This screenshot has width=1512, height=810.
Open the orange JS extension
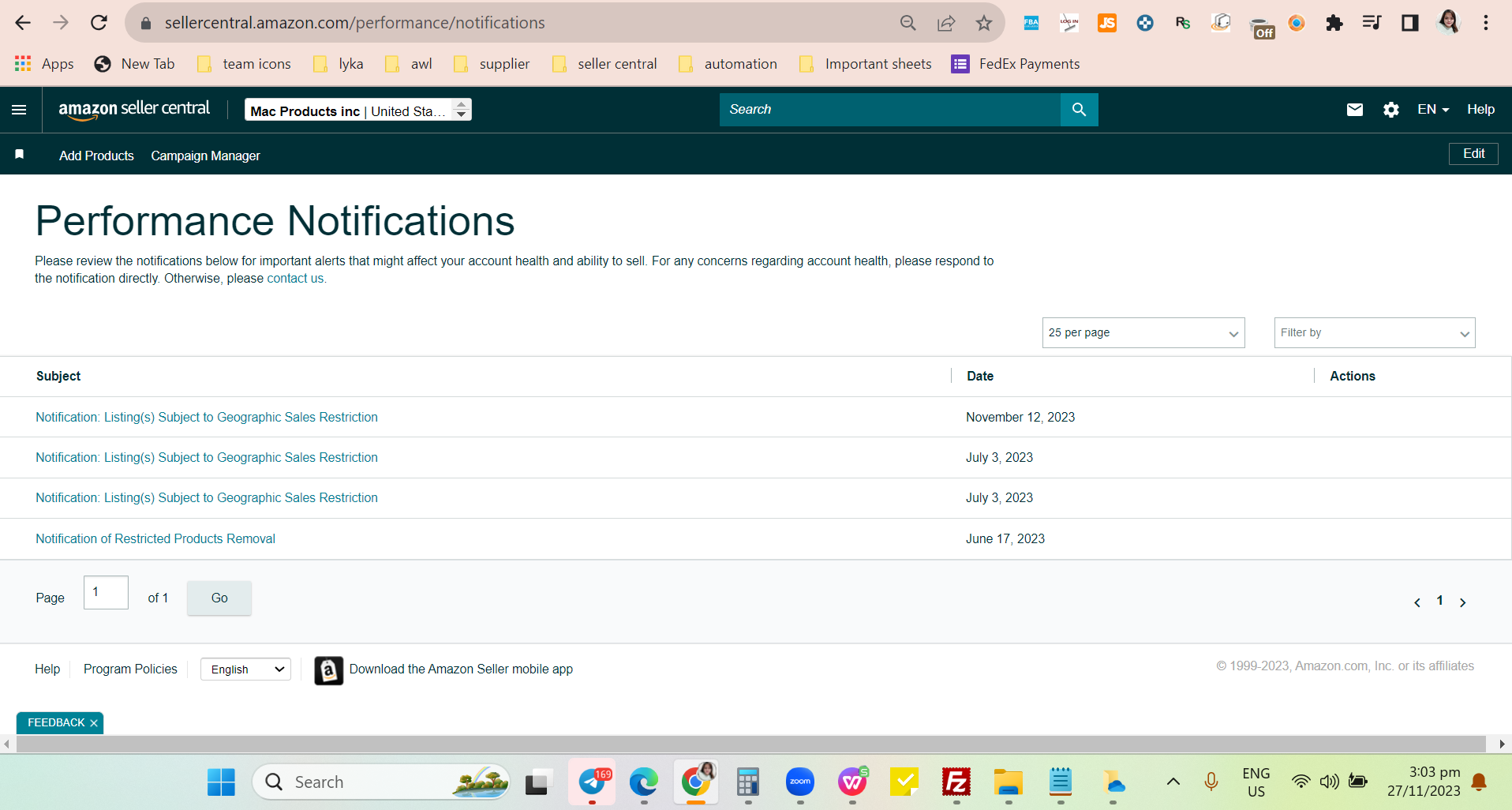(1107, 23)
